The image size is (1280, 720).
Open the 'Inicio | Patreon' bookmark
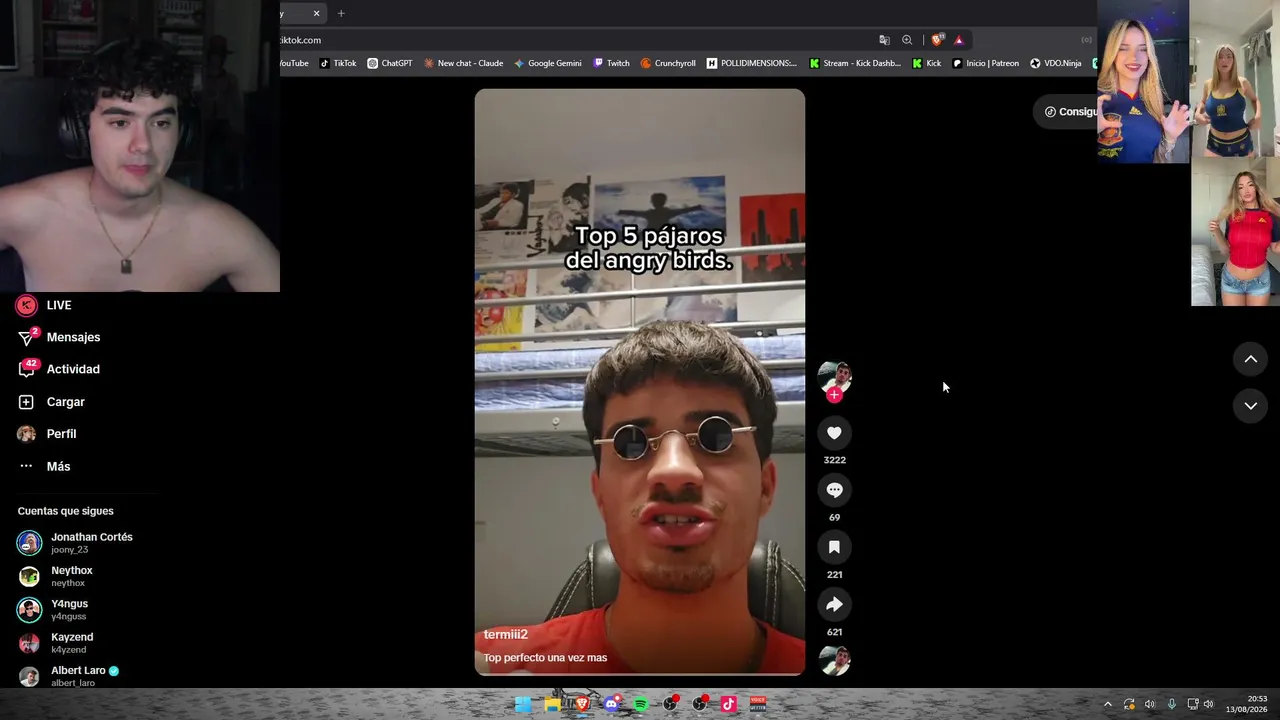(986, 63)
